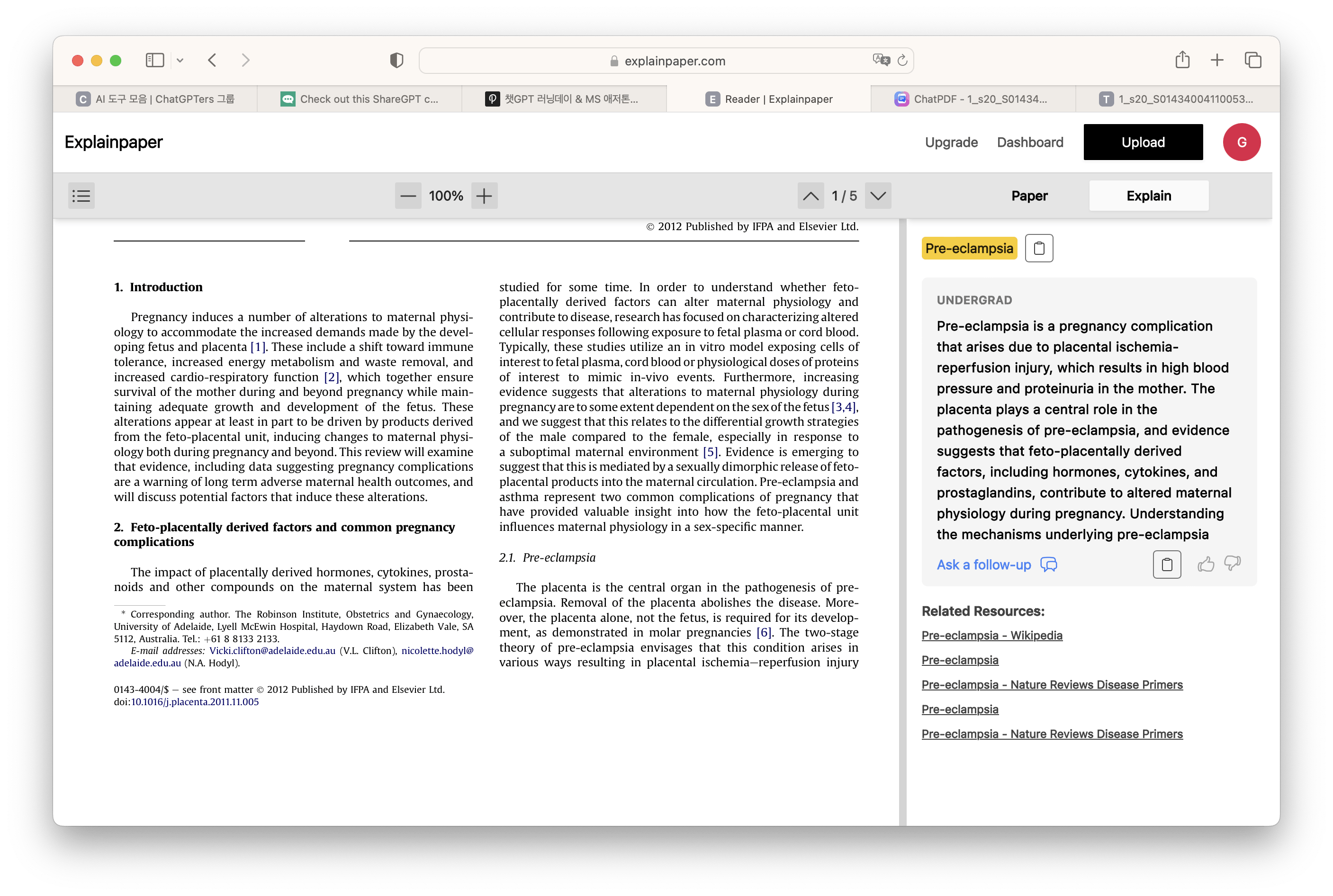This screenshot has width=1333, height=896.
Task: Give the explanation a thumbs down
Action: (x=1233, y=564)
